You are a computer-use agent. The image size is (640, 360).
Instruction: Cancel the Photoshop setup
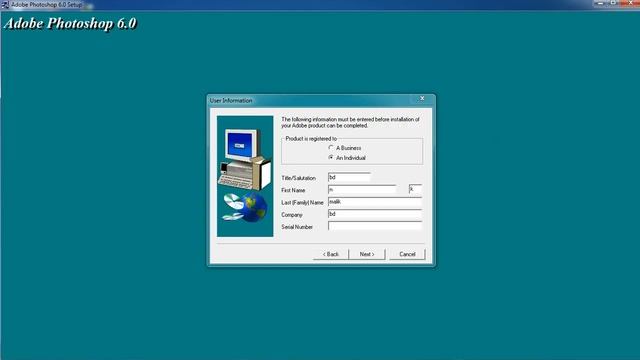click(407, 254)
